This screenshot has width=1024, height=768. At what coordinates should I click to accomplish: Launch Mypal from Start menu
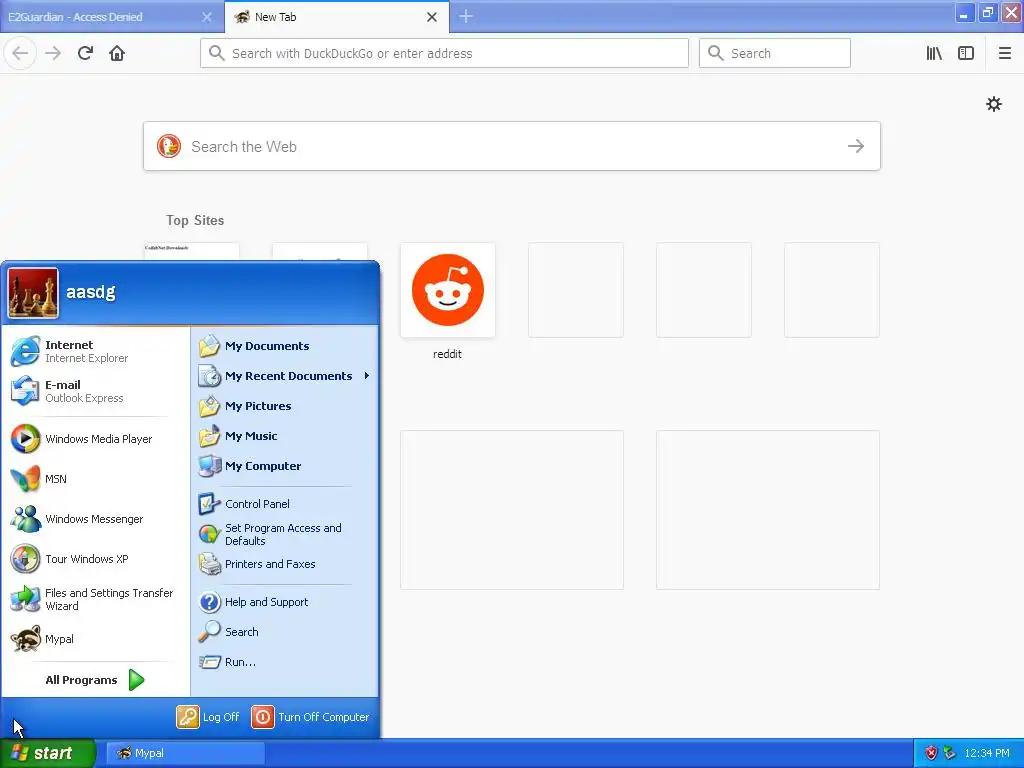point(95,639)
